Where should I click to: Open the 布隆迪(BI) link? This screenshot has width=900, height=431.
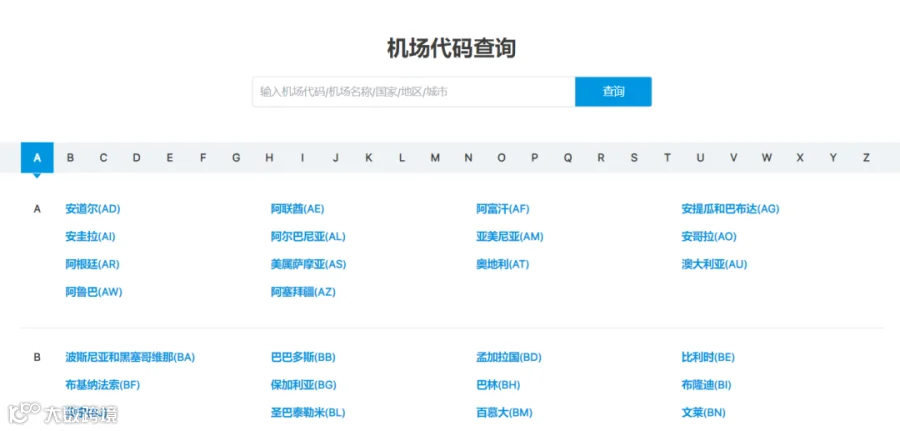tap(707, 385)
